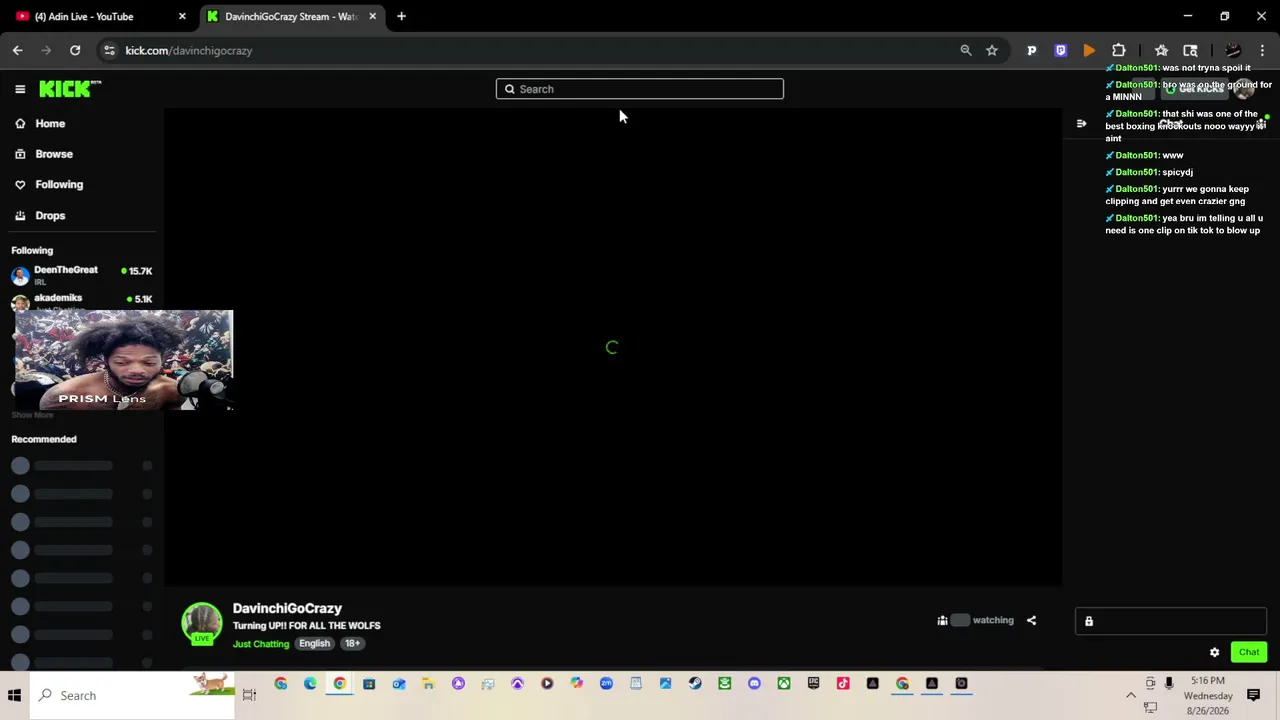Screen dimensions: 1280x720
Task: Open akademiks' followed channel
Action: tap(82, 301)
